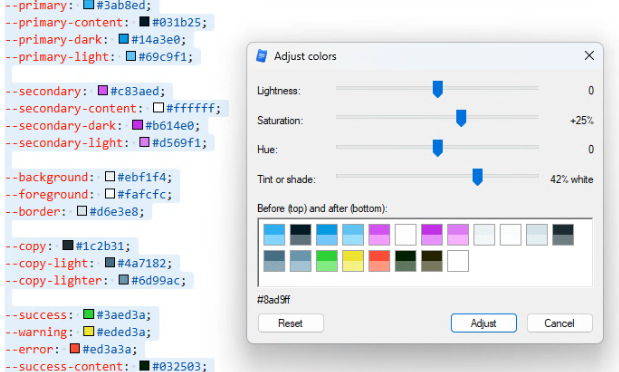Click the swatch before #14a3e0
The image size is (619, 372).
tap(124, 39)
